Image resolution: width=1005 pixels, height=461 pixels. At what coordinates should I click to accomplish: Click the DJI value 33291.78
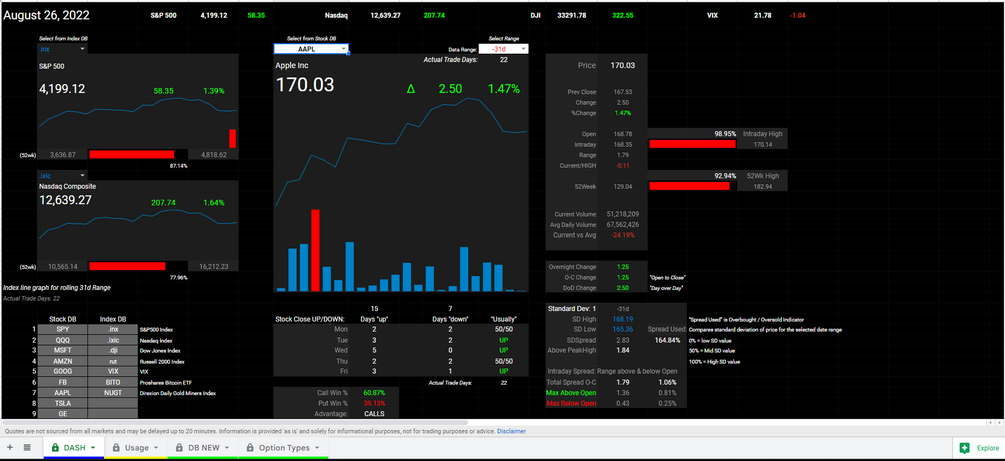pyautogui.click(x=572, y=15)
